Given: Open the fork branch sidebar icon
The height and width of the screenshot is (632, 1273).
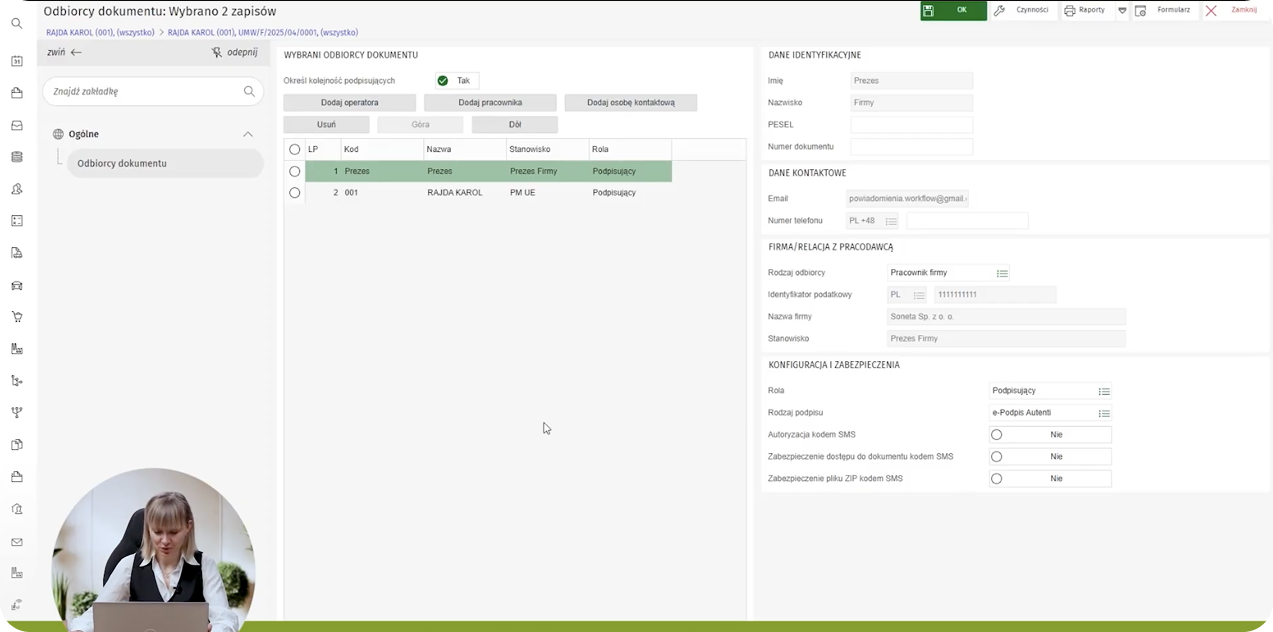Looking at the screenshot, I should [x=16, y=412].
